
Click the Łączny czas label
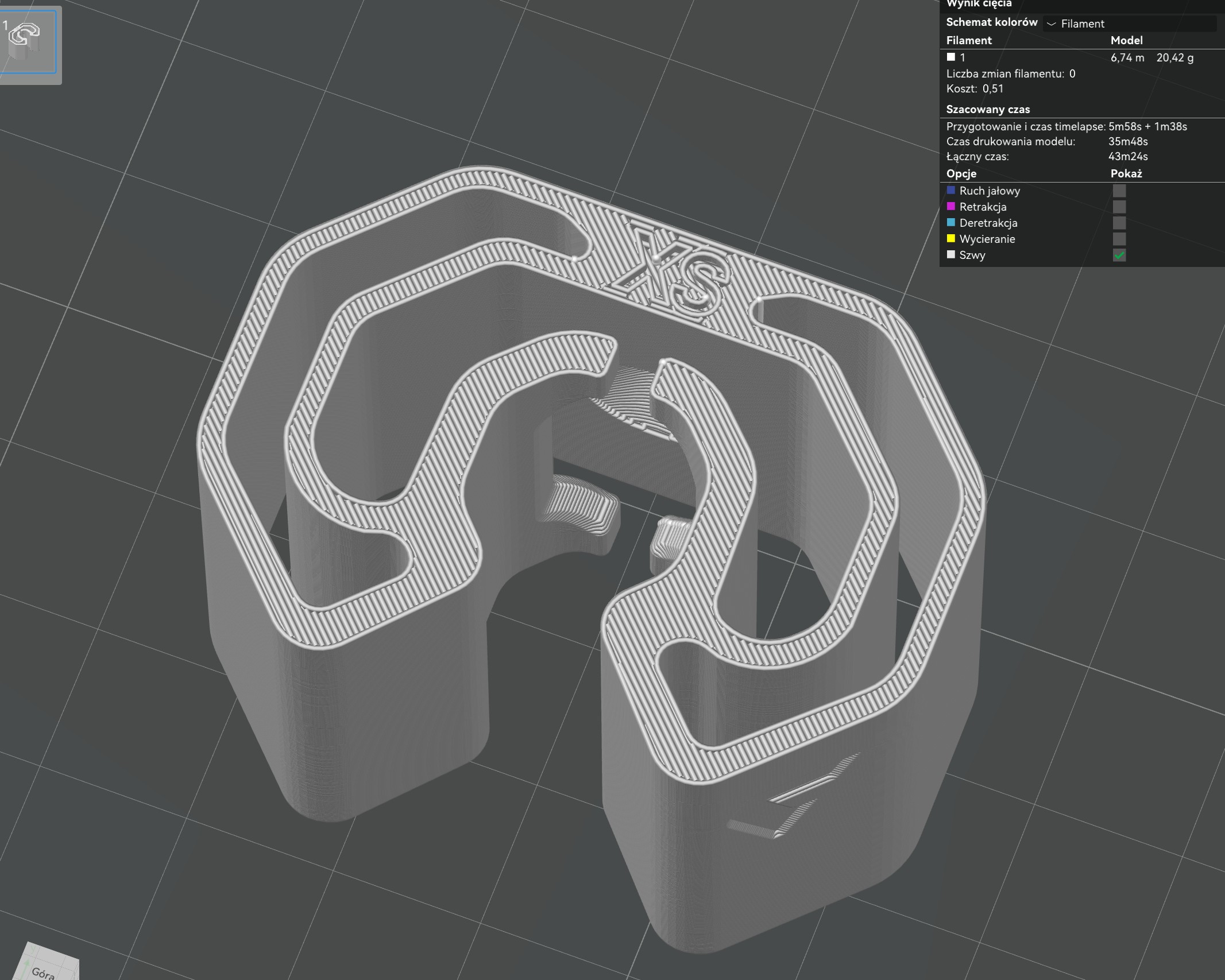[x=977, y=156]
